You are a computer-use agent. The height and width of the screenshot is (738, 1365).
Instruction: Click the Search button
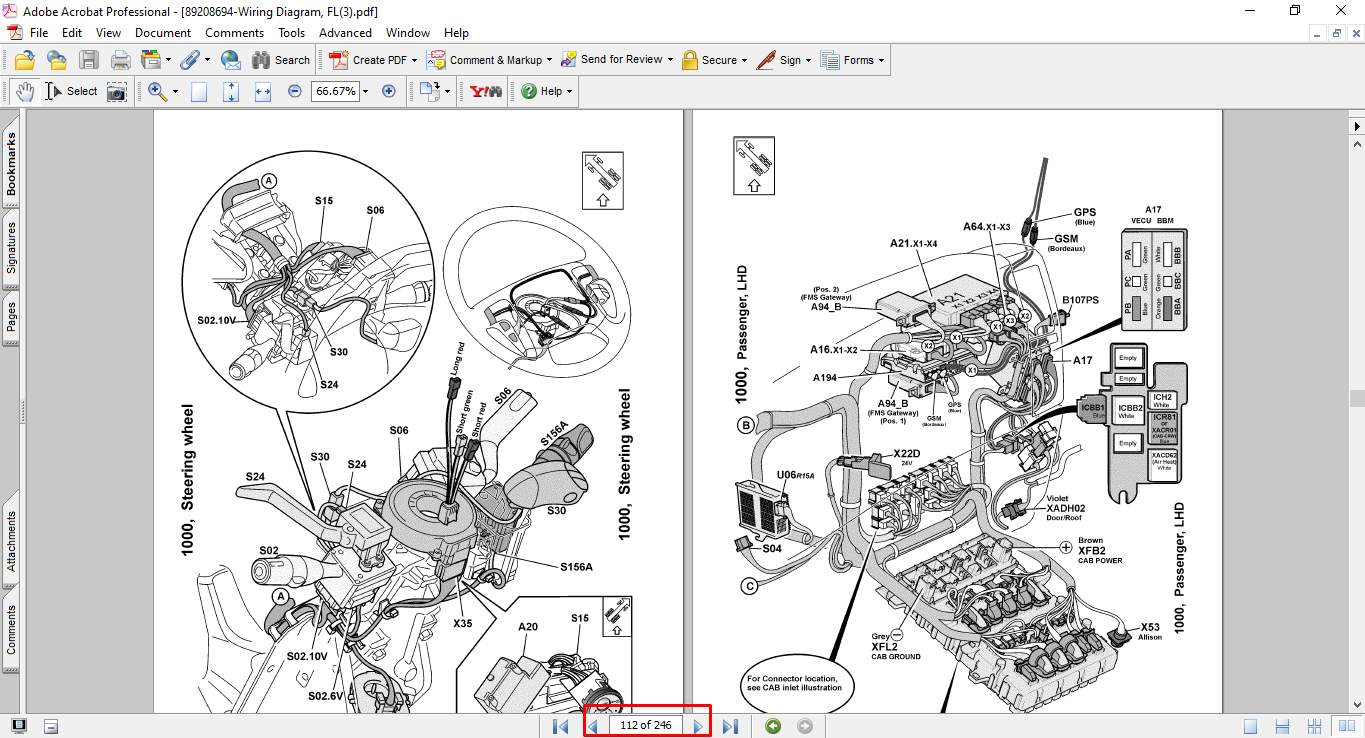pos(281,60)
